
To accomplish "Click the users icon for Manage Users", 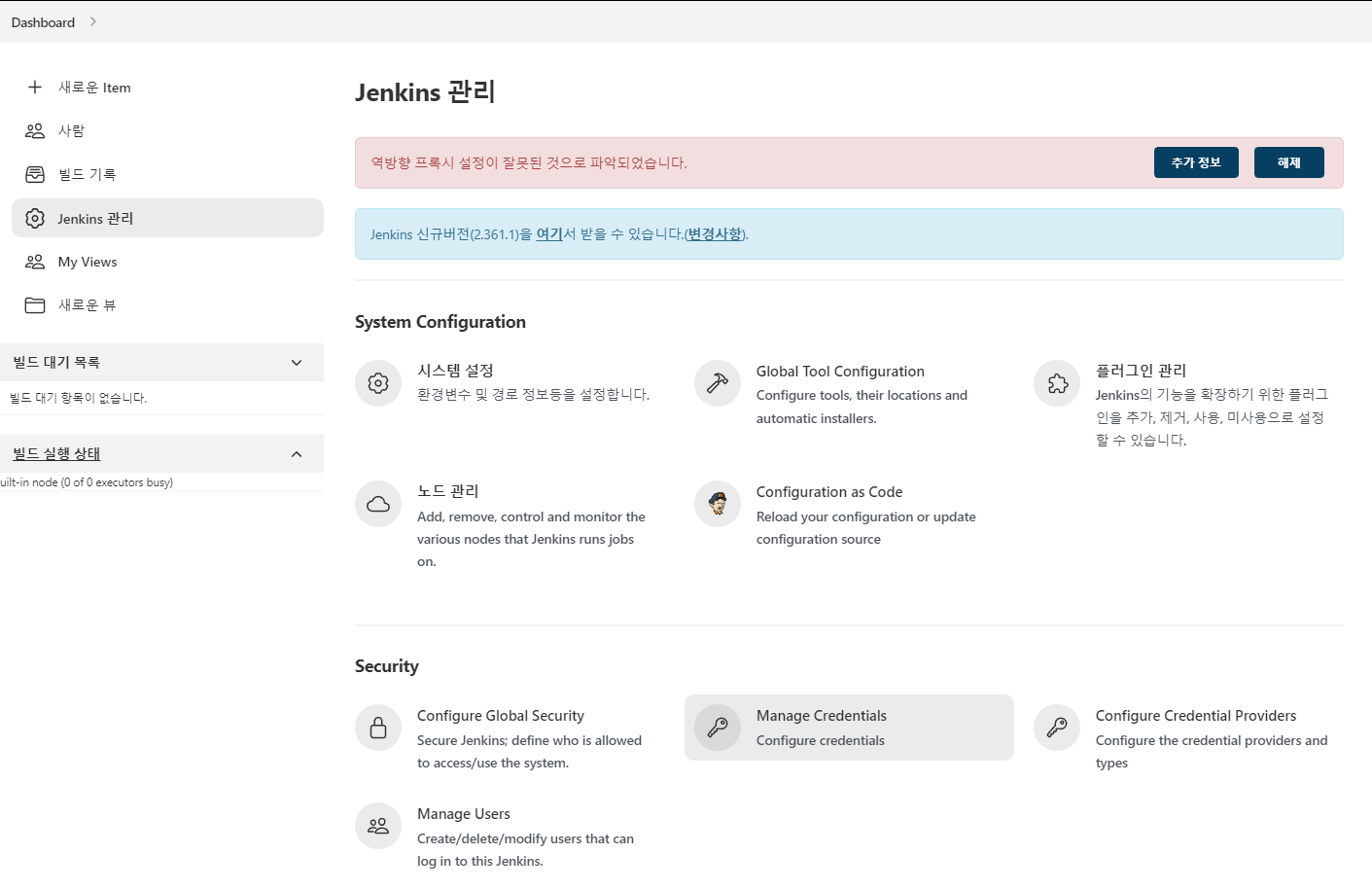I will (378, 826).
